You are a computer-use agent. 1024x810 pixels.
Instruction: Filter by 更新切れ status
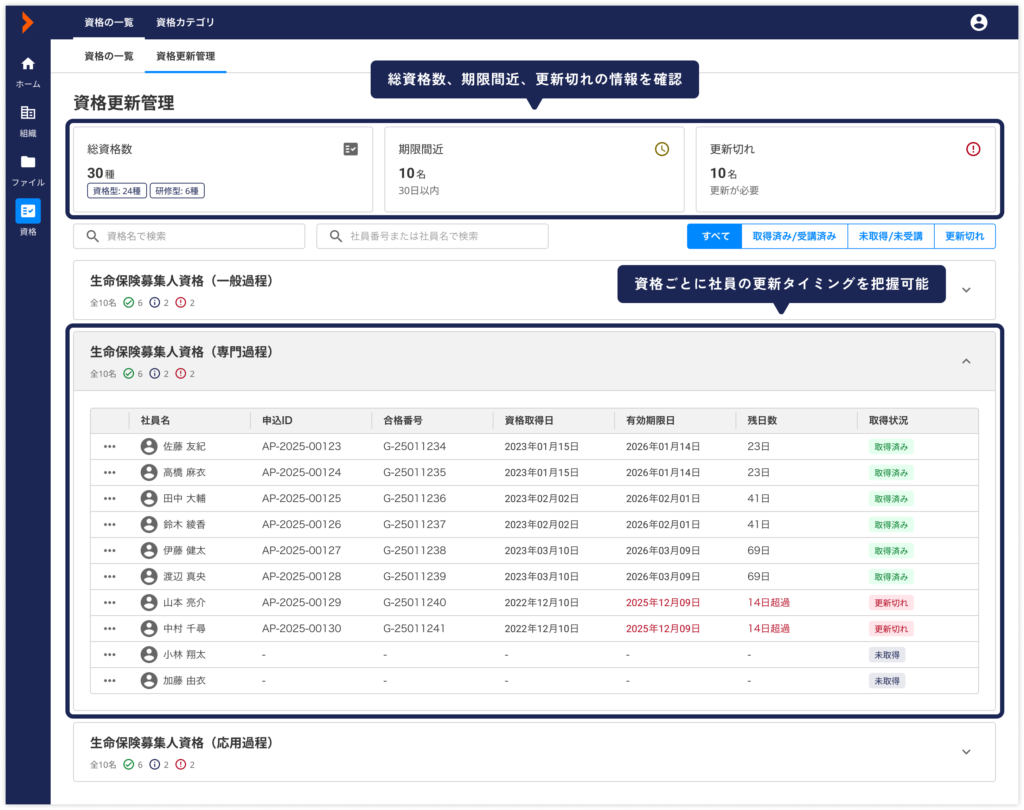964,236
